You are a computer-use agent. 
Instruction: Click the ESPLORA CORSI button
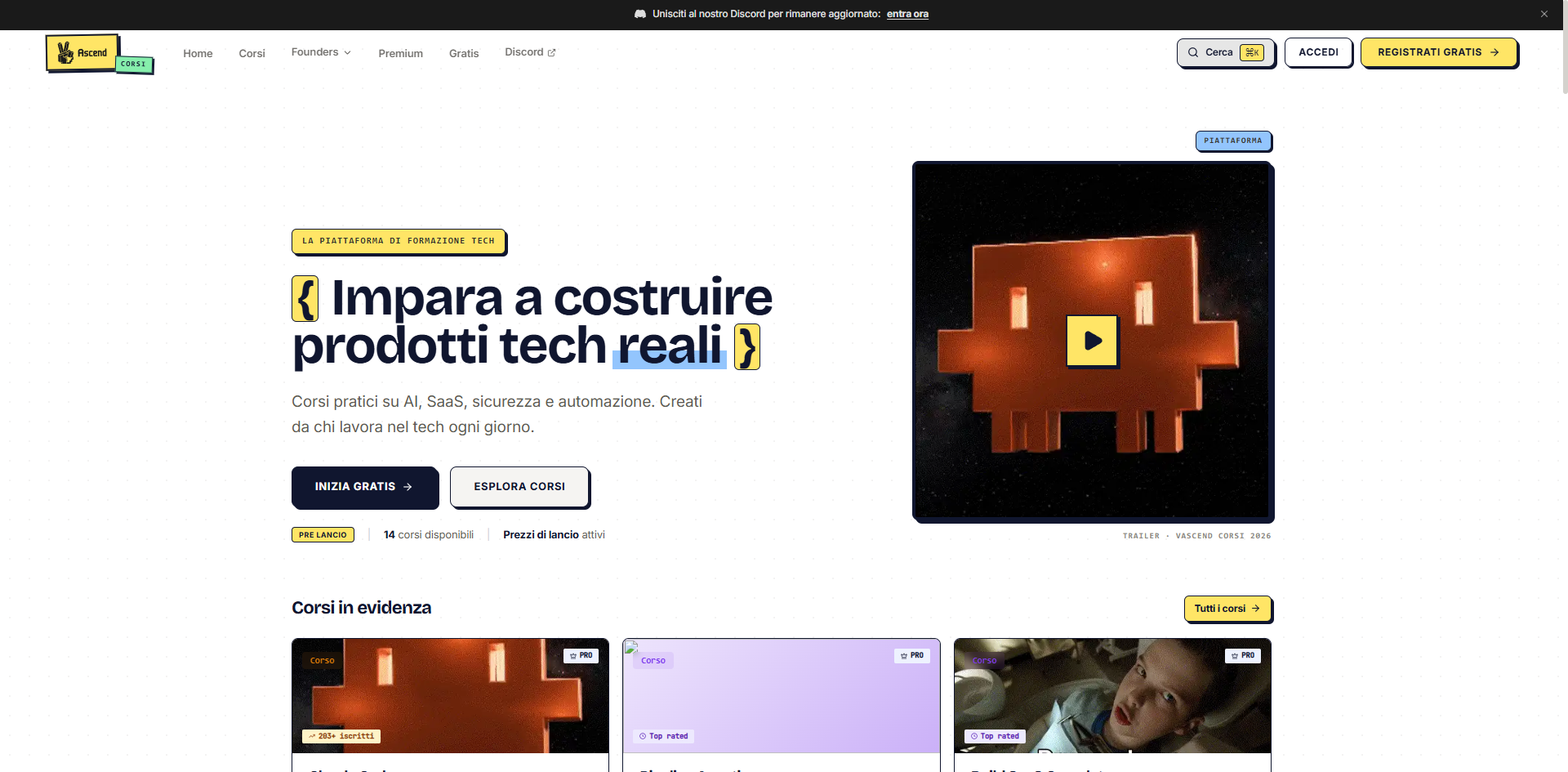[x=519, y=487]
